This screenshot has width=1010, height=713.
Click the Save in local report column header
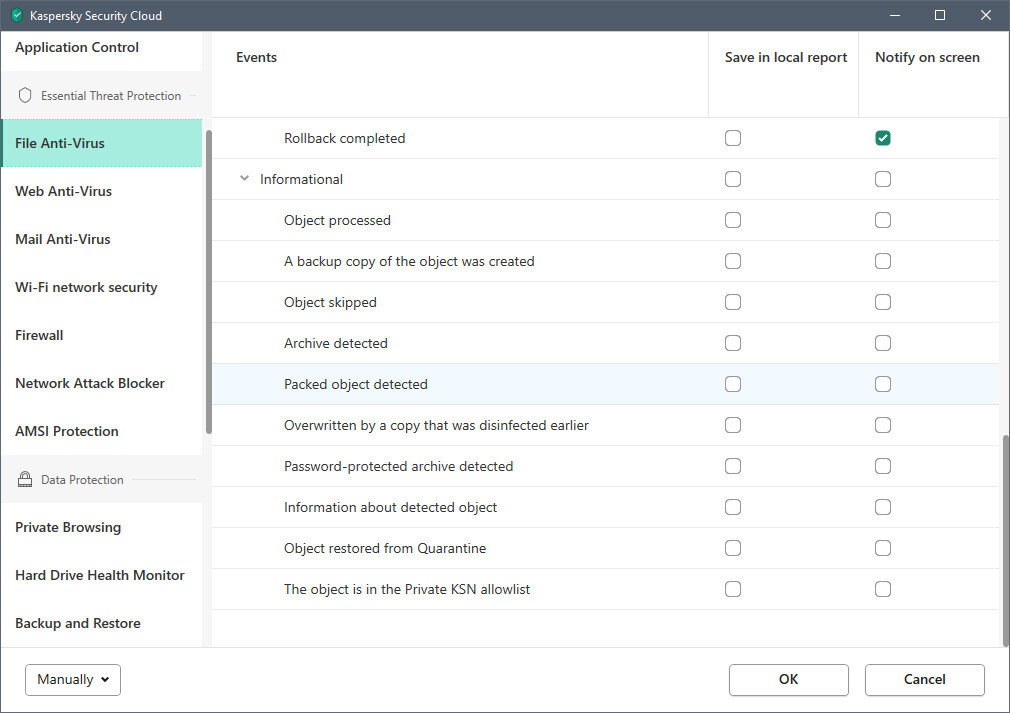point(786,57)
